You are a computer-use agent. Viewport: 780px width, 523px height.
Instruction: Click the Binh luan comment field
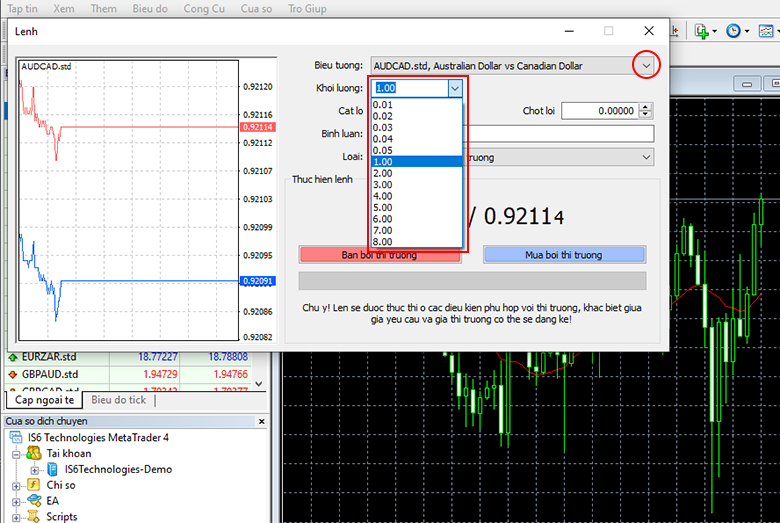558,133
